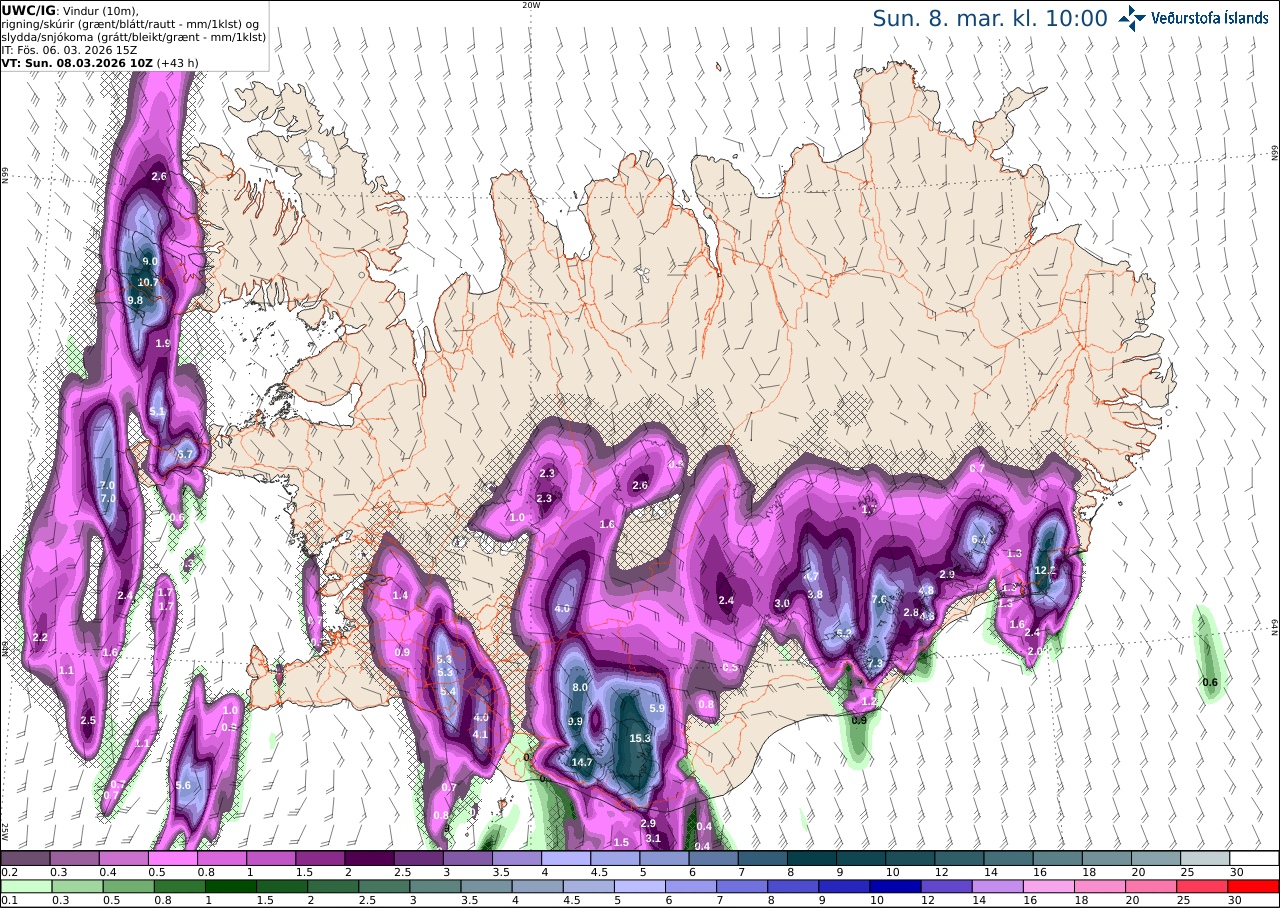
Task: Select the 'VT: Sun. 08.03.2026 10Z (+43 h)' line
Action: pyautogui.click(x=102, y=62)
